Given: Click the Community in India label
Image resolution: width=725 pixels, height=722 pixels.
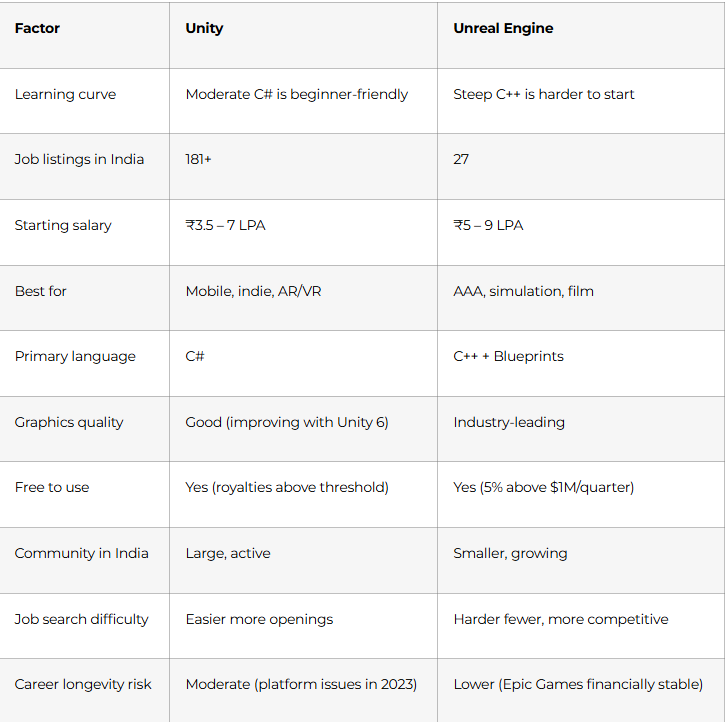Looking at the screenshot, I should point(81,553).
